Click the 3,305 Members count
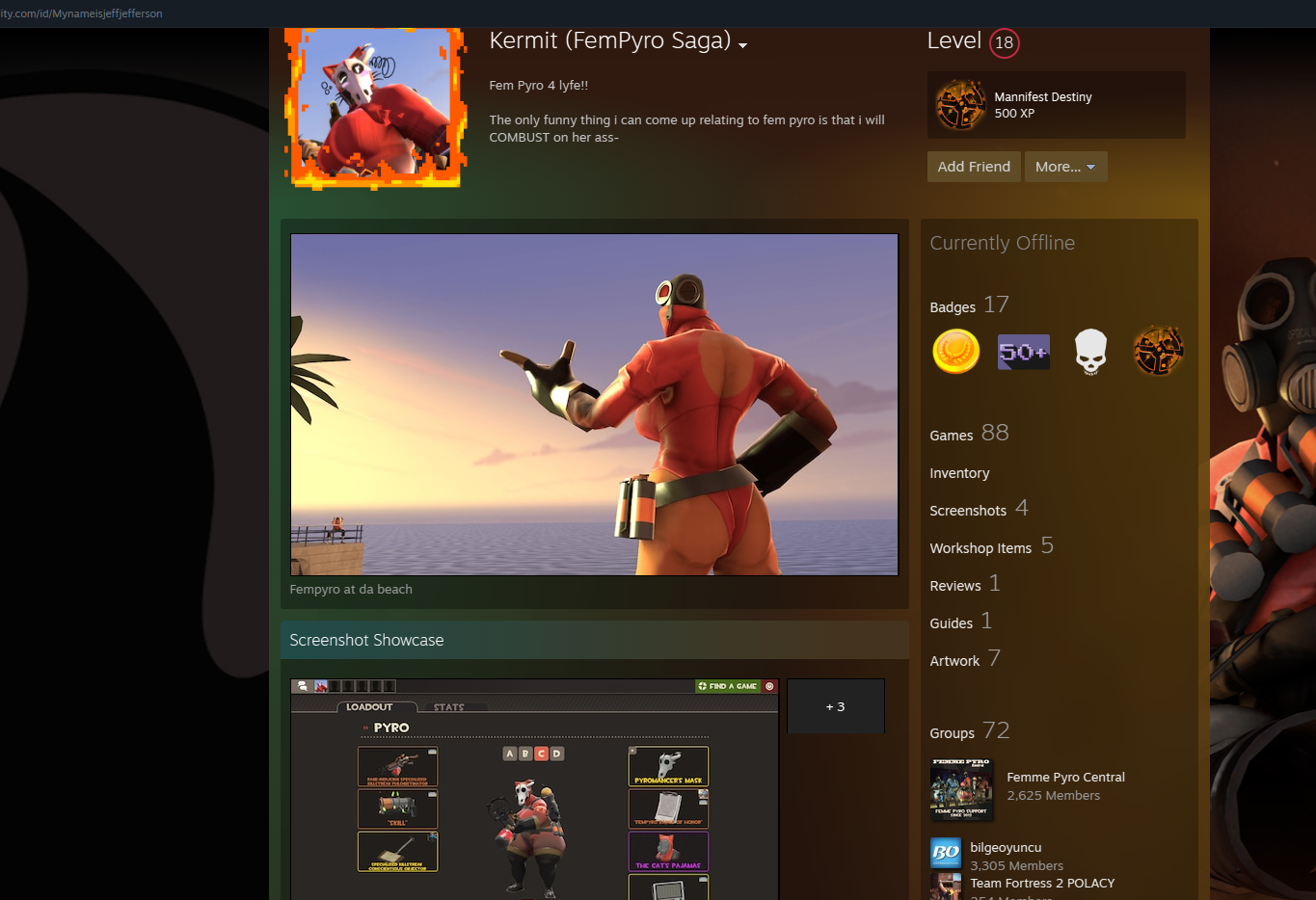This screenshot has width=1316, height=900. point(1016,865)
